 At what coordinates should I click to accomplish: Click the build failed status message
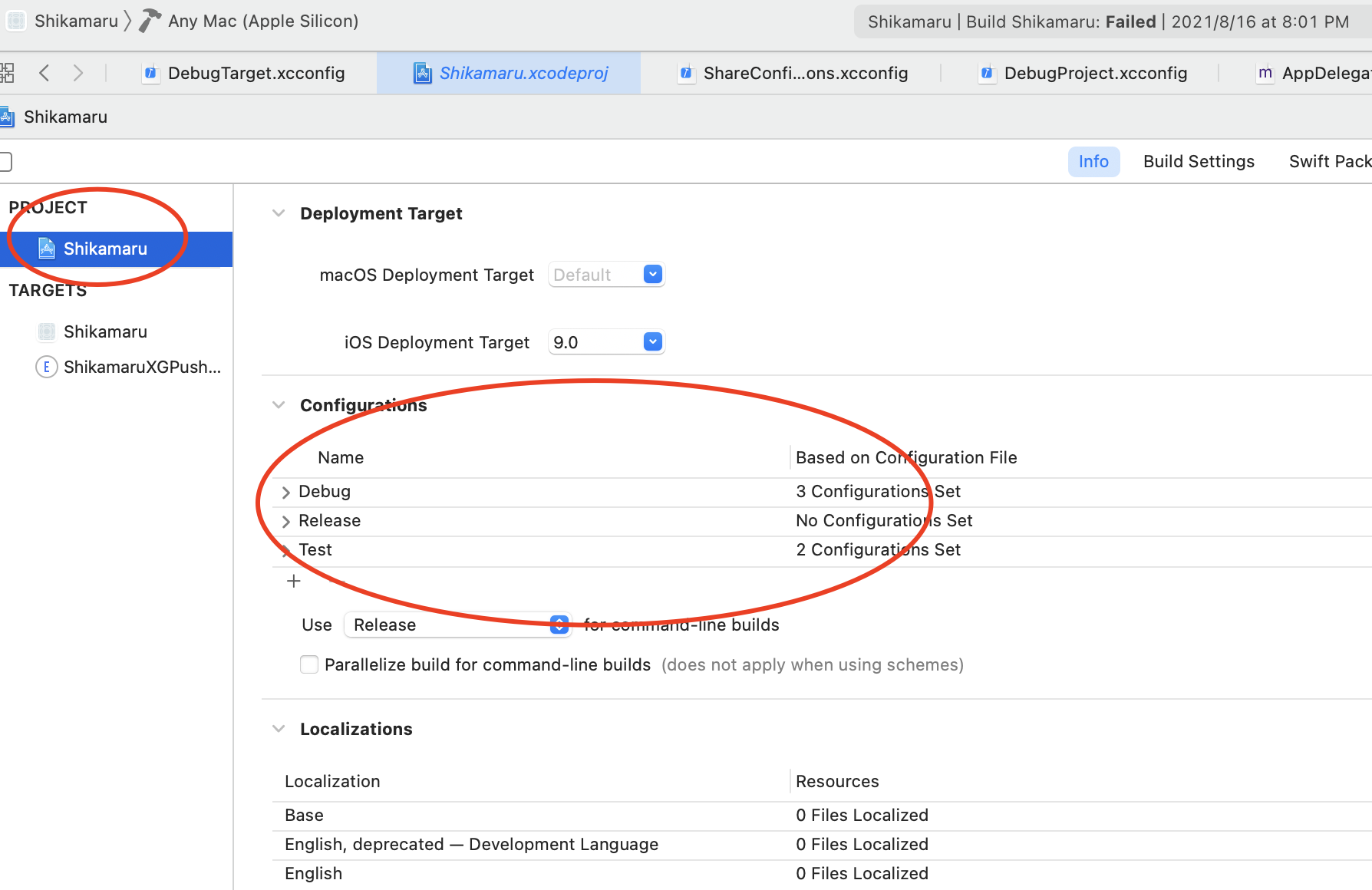(x=1107, y=21)
